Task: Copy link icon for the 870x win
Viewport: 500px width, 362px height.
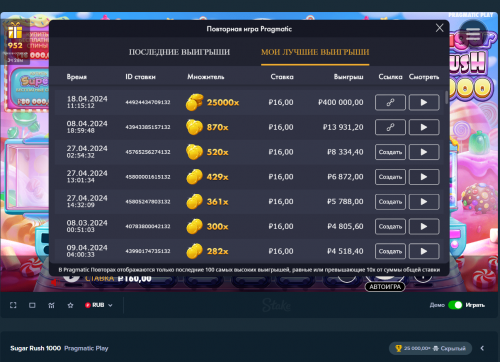Action: click(x=390, y=127)
